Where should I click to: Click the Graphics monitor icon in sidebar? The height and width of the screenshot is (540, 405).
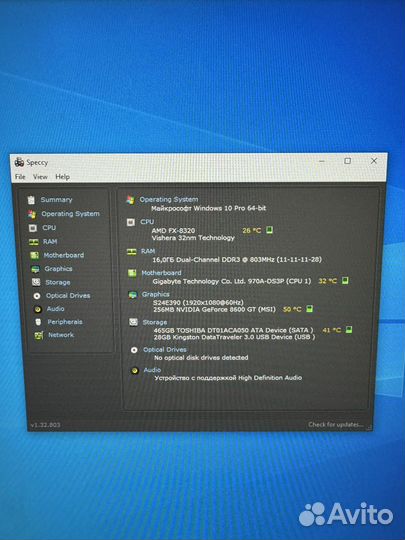[x=35, y=269]
